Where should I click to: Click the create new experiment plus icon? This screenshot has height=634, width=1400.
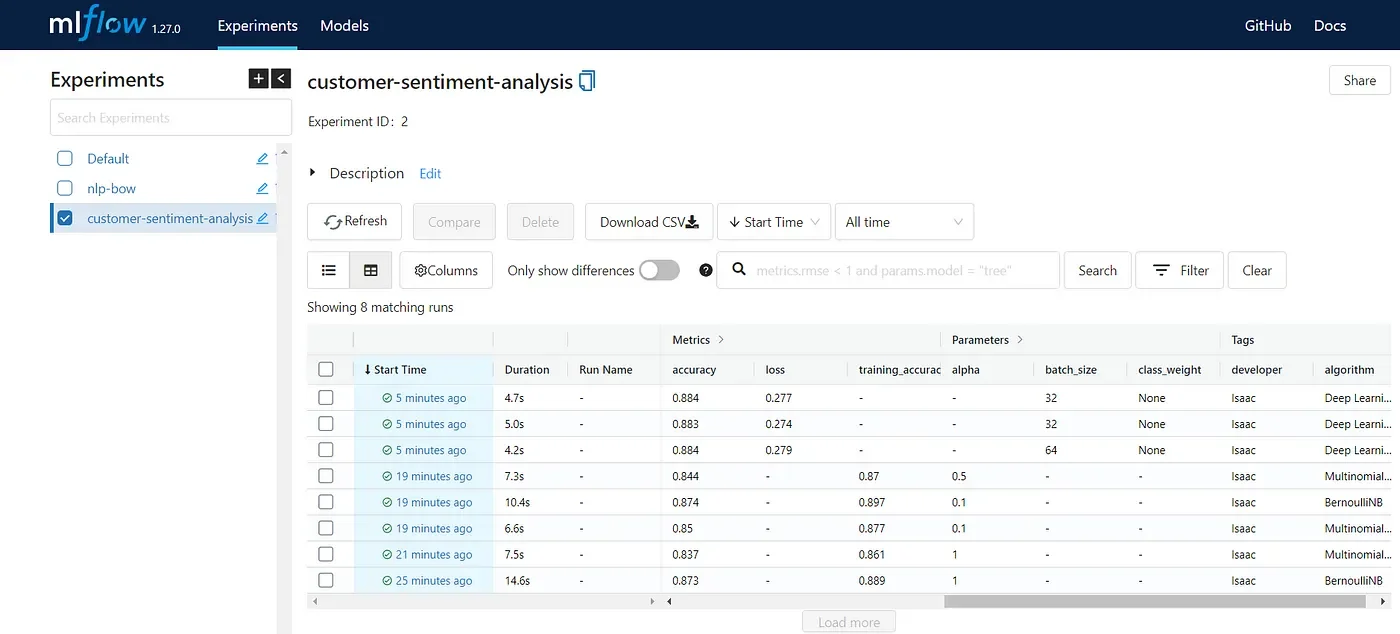(258, 78)
